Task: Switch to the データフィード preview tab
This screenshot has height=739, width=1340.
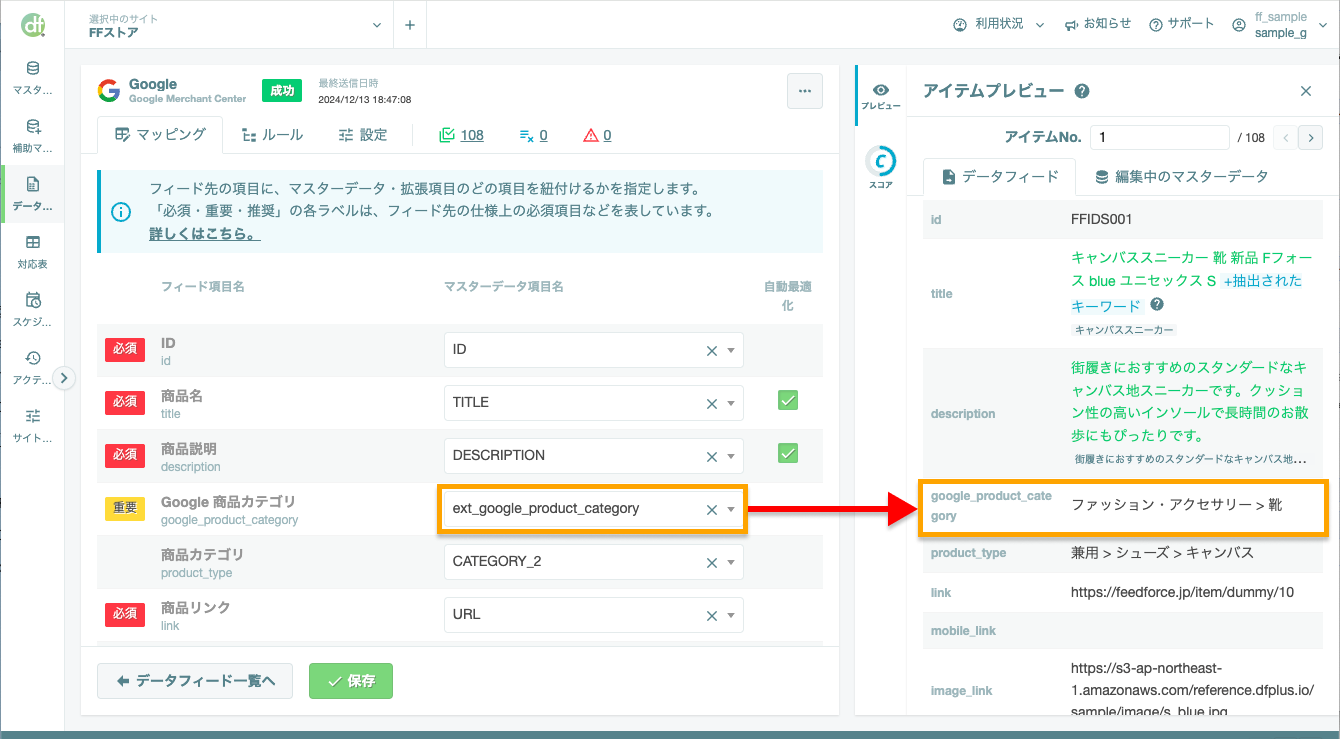Action: 1000,177
